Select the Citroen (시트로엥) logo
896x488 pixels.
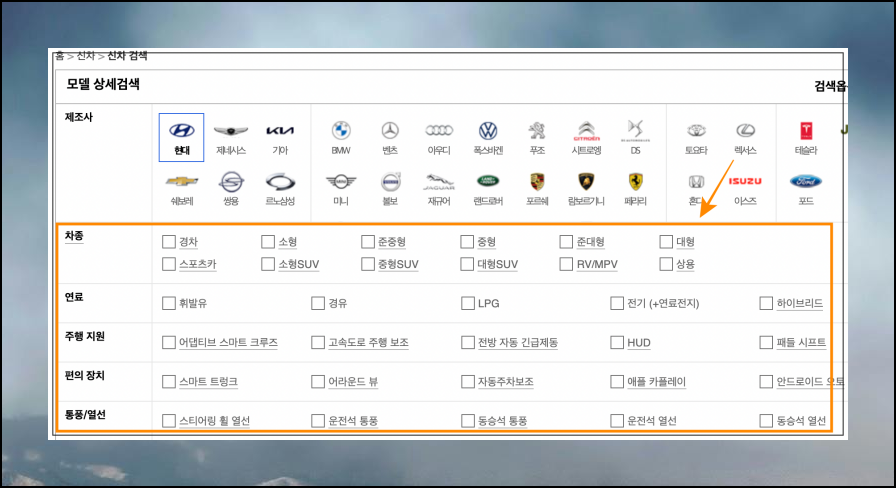pos(586,131)
